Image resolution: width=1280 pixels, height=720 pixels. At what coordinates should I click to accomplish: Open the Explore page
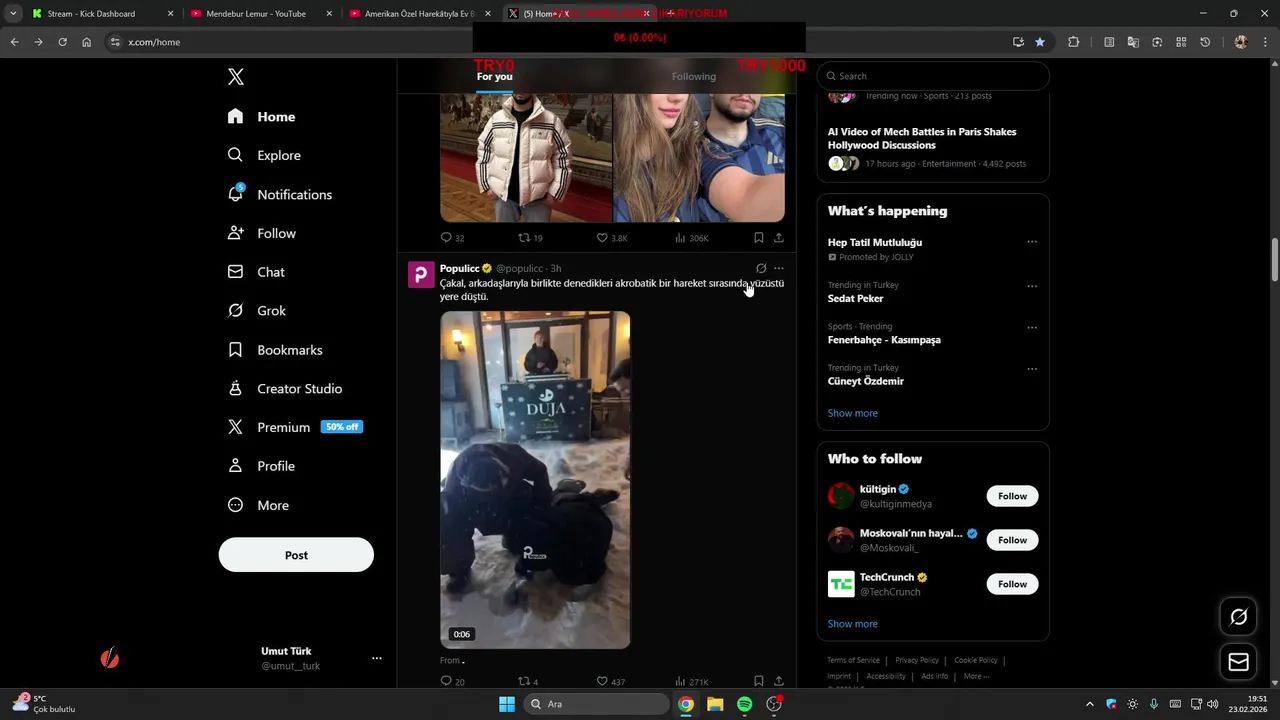click(x=264, y=155)
